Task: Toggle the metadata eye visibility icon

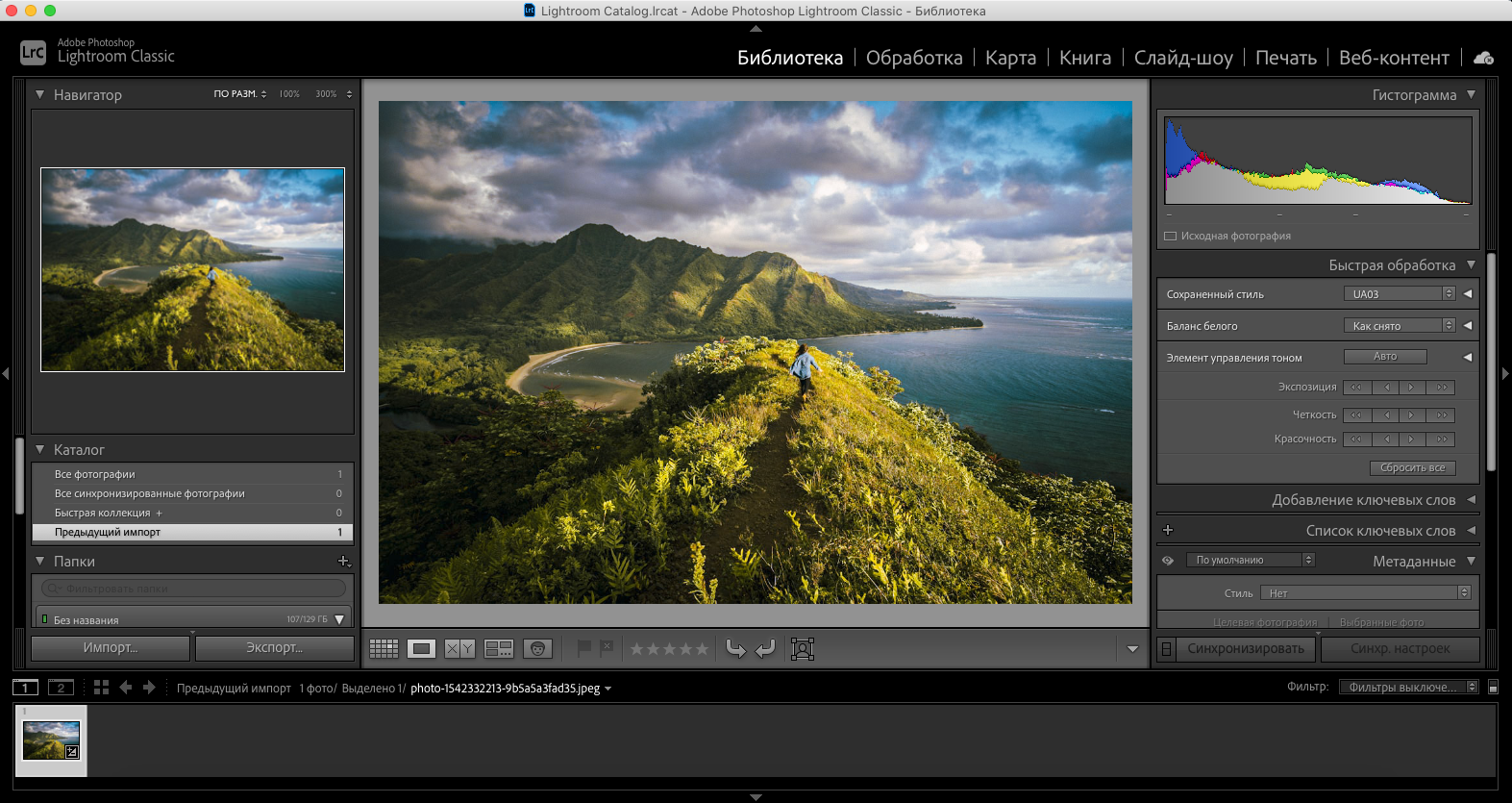Action: pyautogui.click(x=1168, y=561)
